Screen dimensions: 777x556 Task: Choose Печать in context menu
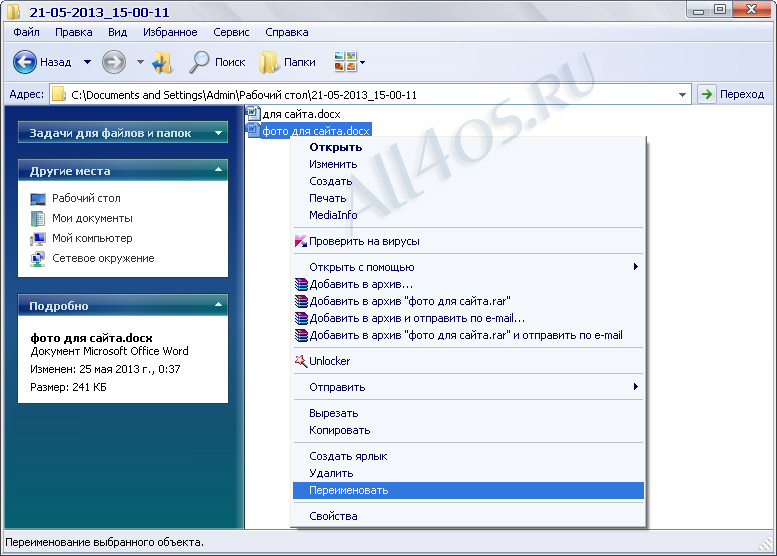[x=468, y=198]
